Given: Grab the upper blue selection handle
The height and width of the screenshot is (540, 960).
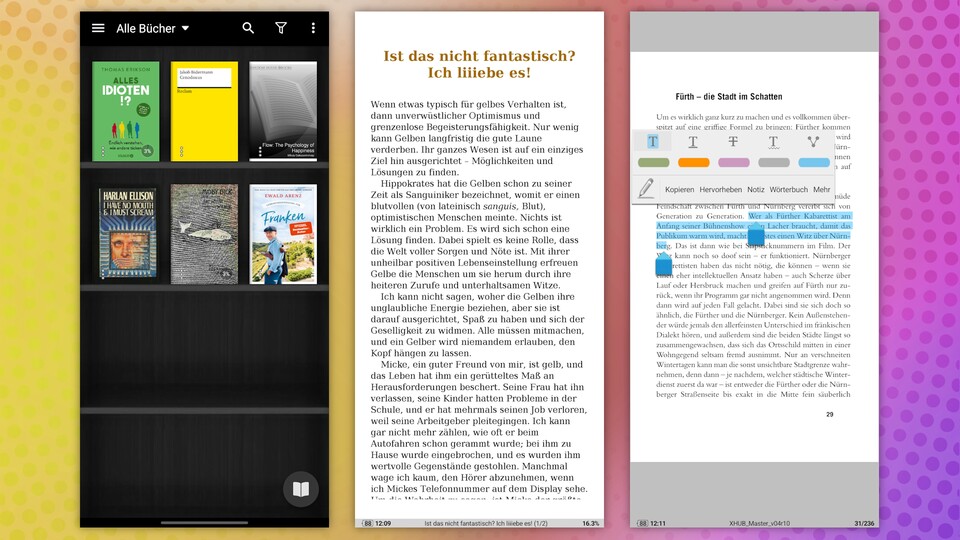Looking at the screenshot, I should click(756, 233).
